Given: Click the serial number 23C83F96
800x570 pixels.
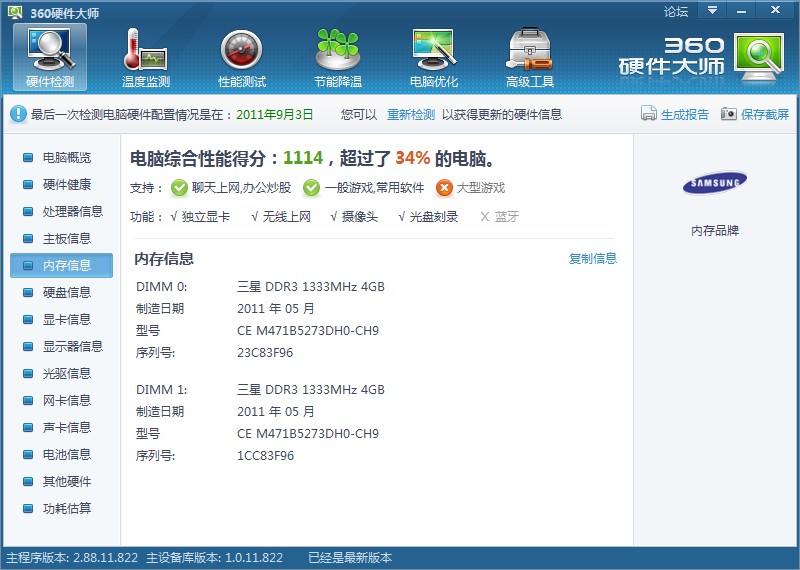Looking at the screenshot, I should (265, 353).
